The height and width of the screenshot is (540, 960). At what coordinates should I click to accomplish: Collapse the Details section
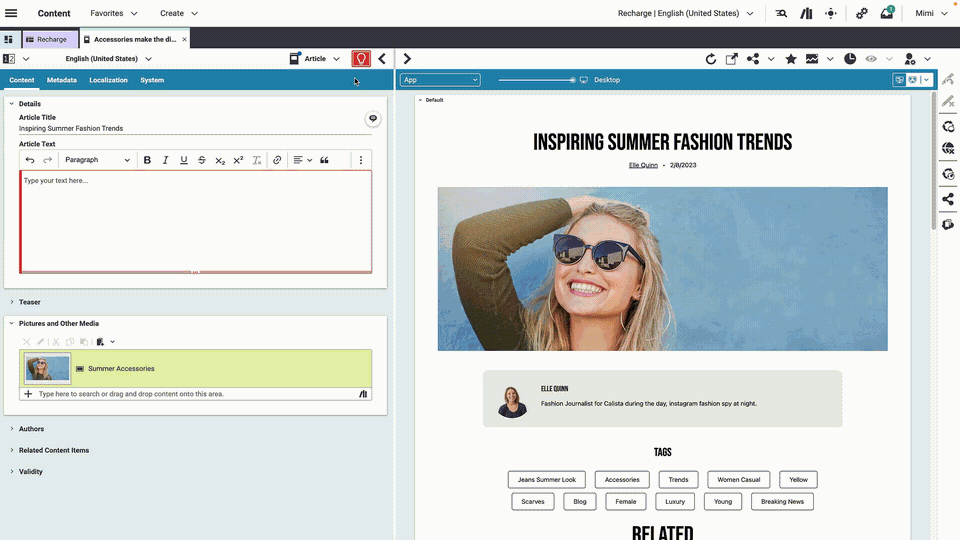coord(12,103)
